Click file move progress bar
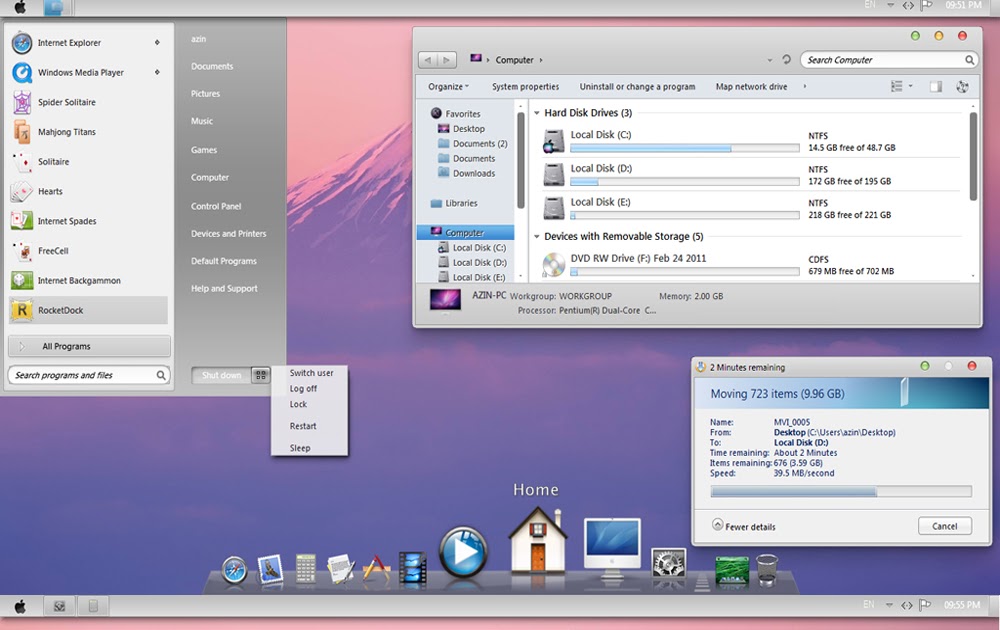The image size is (1000, 630). point(841,492)
